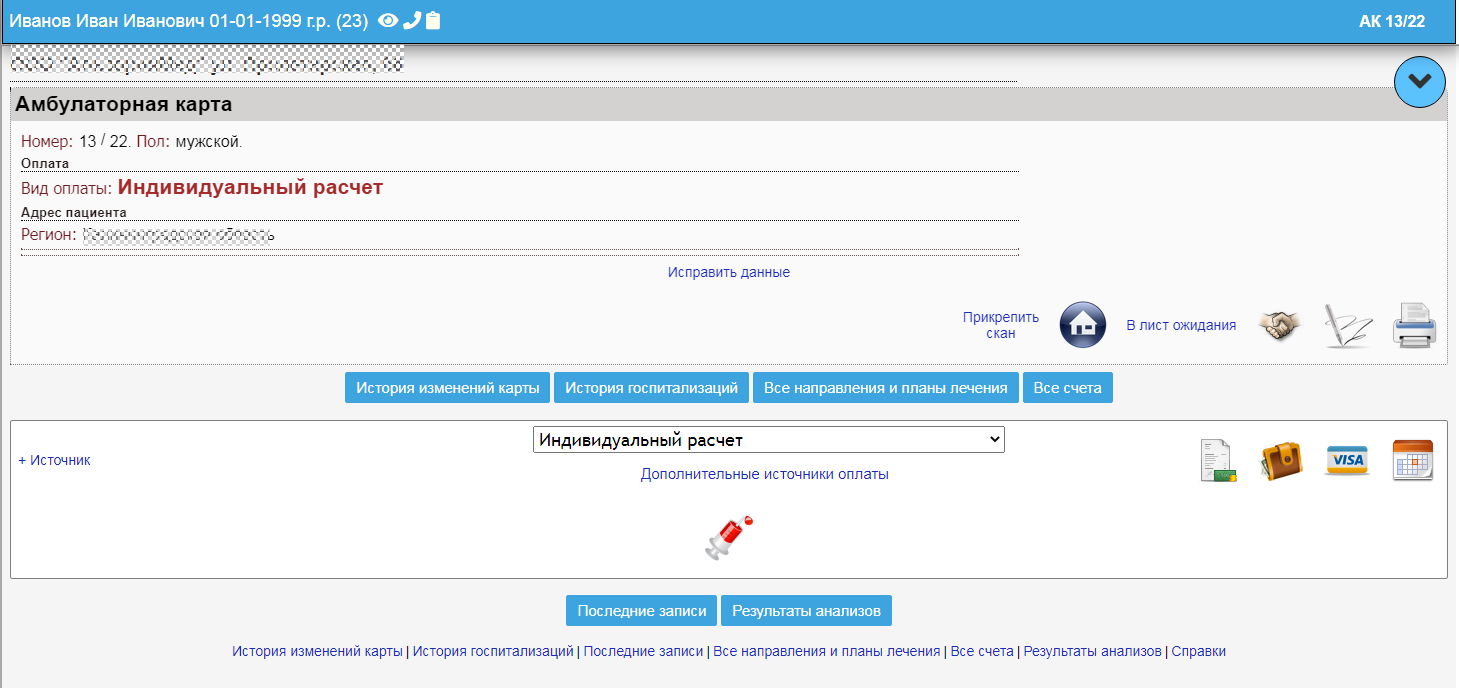Click the printer icon
This screenshot has width=1459, height=688.
point(1414,325)
